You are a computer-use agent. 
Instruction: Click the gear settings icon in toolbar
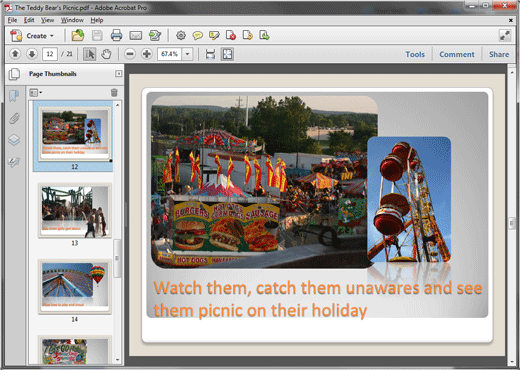(x=181, y=35)
